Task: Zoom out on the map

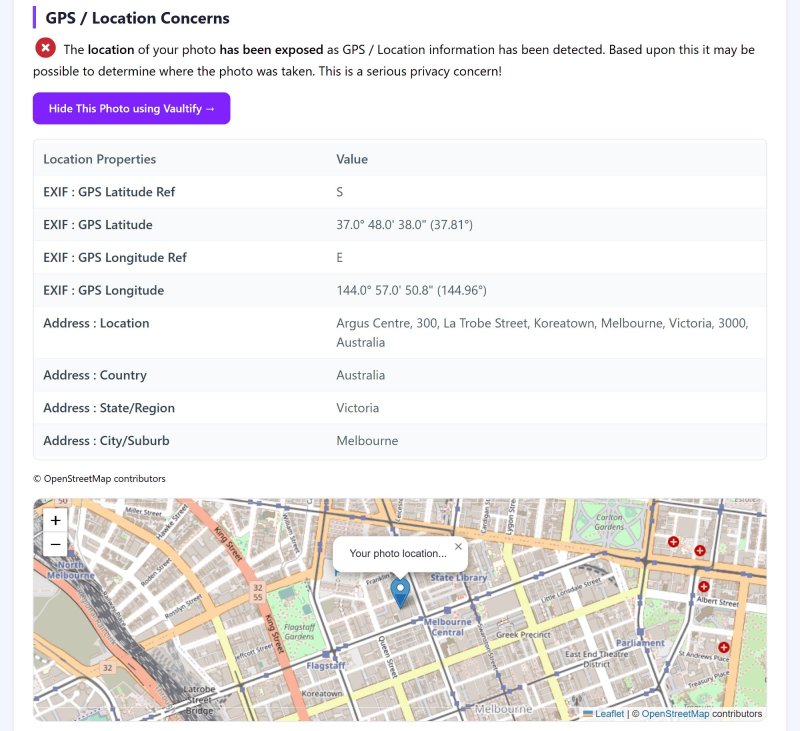Action: [56, 544]
